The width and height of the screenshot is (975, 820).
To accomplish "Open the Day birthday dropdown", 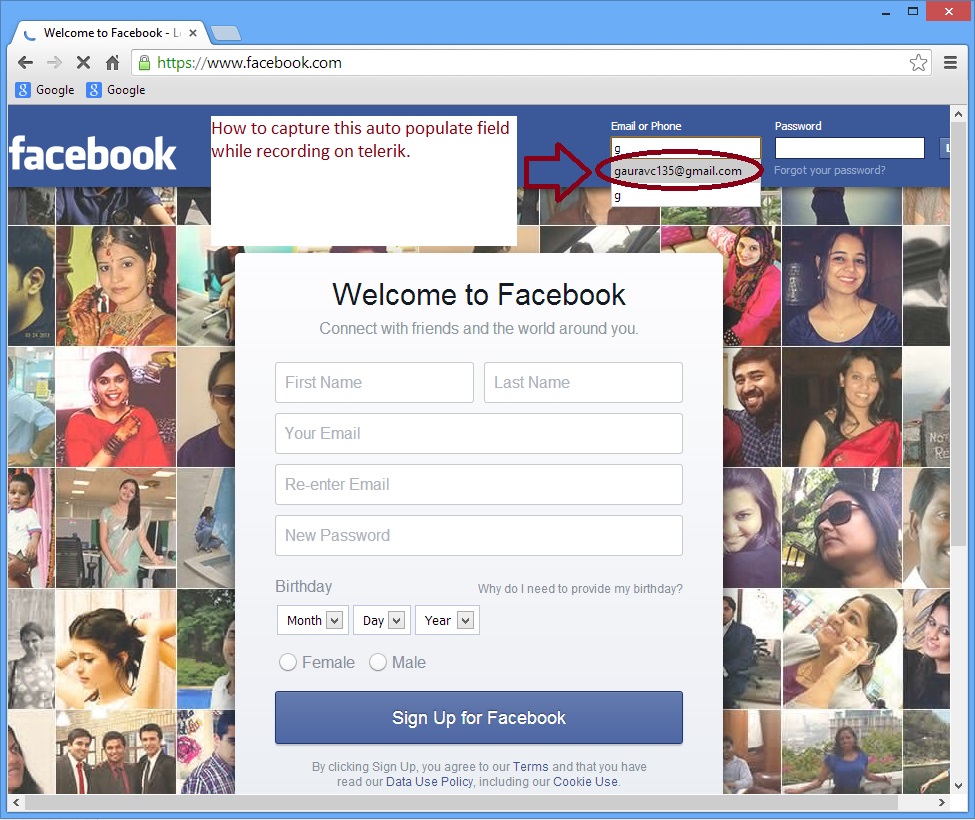I will (382, 620).
